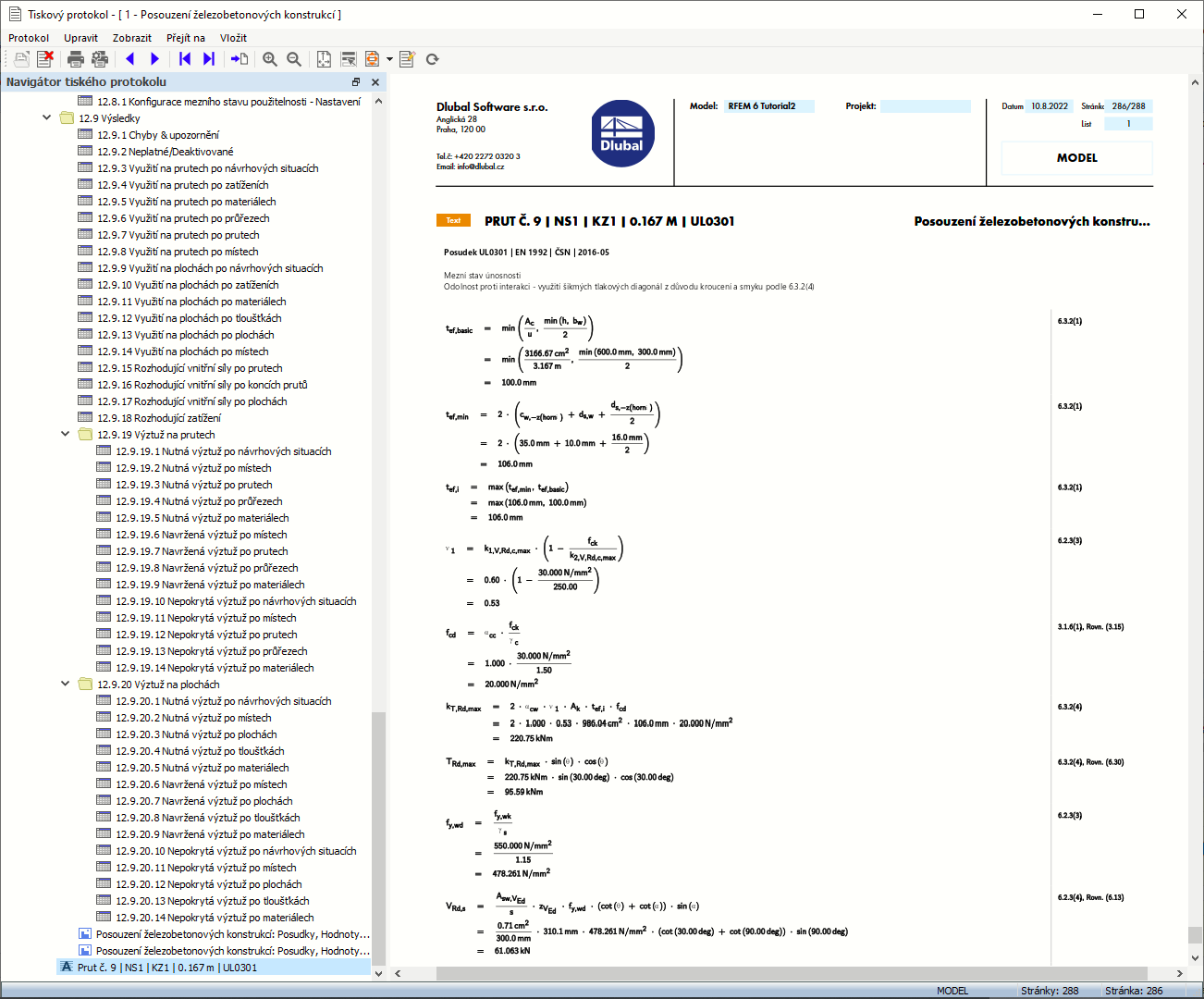
Task: Open the Protokol menu
Action: 29,38
